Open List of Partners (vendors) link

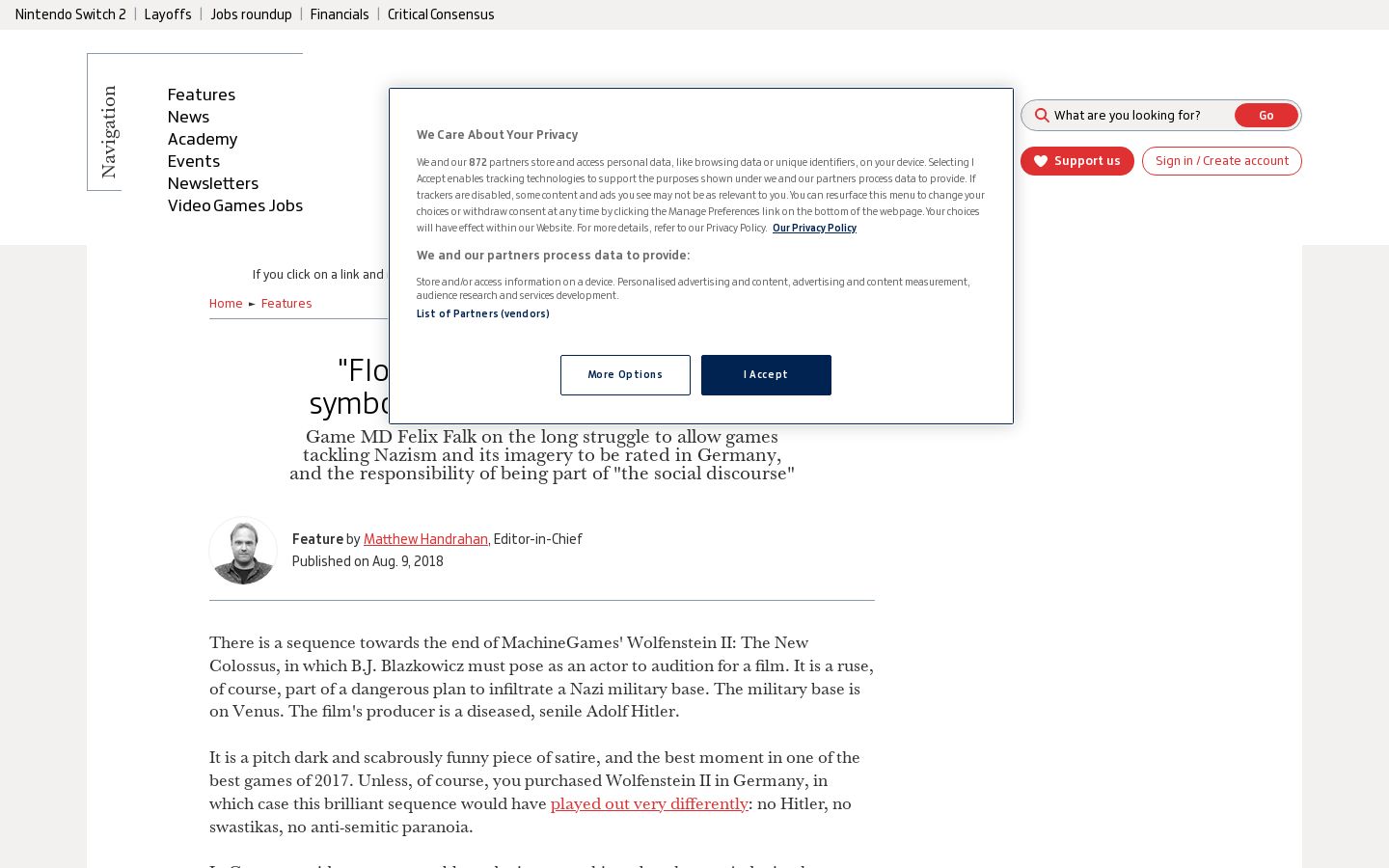483,313
